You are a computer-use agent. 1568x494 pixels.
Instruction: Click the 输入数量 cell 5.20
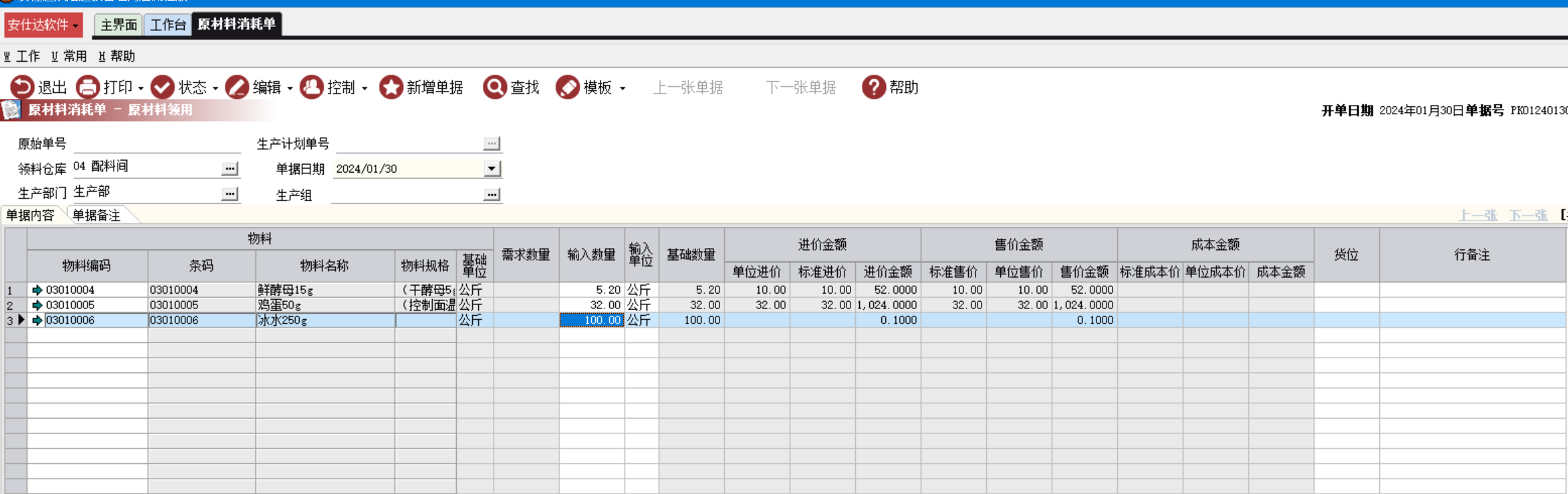pos(592,290)
